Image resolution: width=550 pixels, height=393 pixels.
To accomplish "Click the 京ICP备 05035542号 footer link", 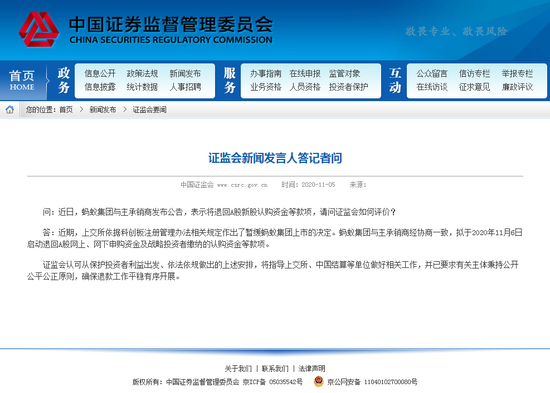I will [x=273, y=382].
